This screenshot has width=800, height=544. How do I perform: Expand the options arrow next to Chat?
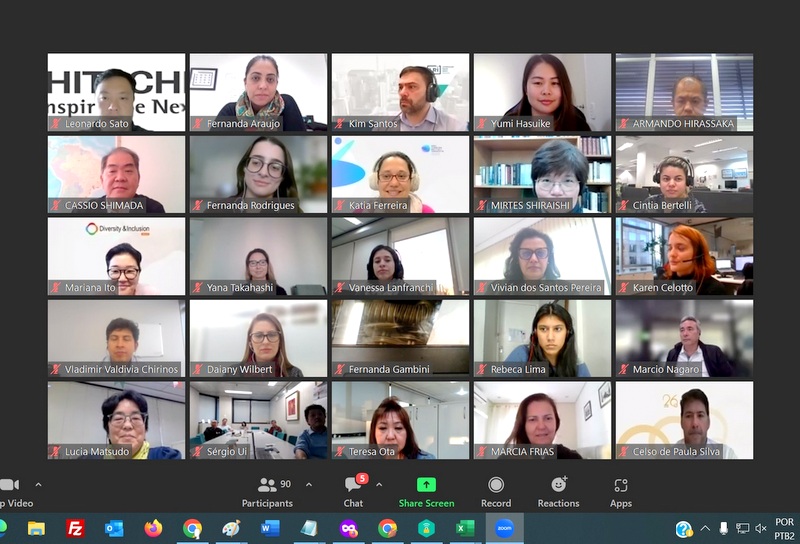pyautogui.click(x=379, y=484)
